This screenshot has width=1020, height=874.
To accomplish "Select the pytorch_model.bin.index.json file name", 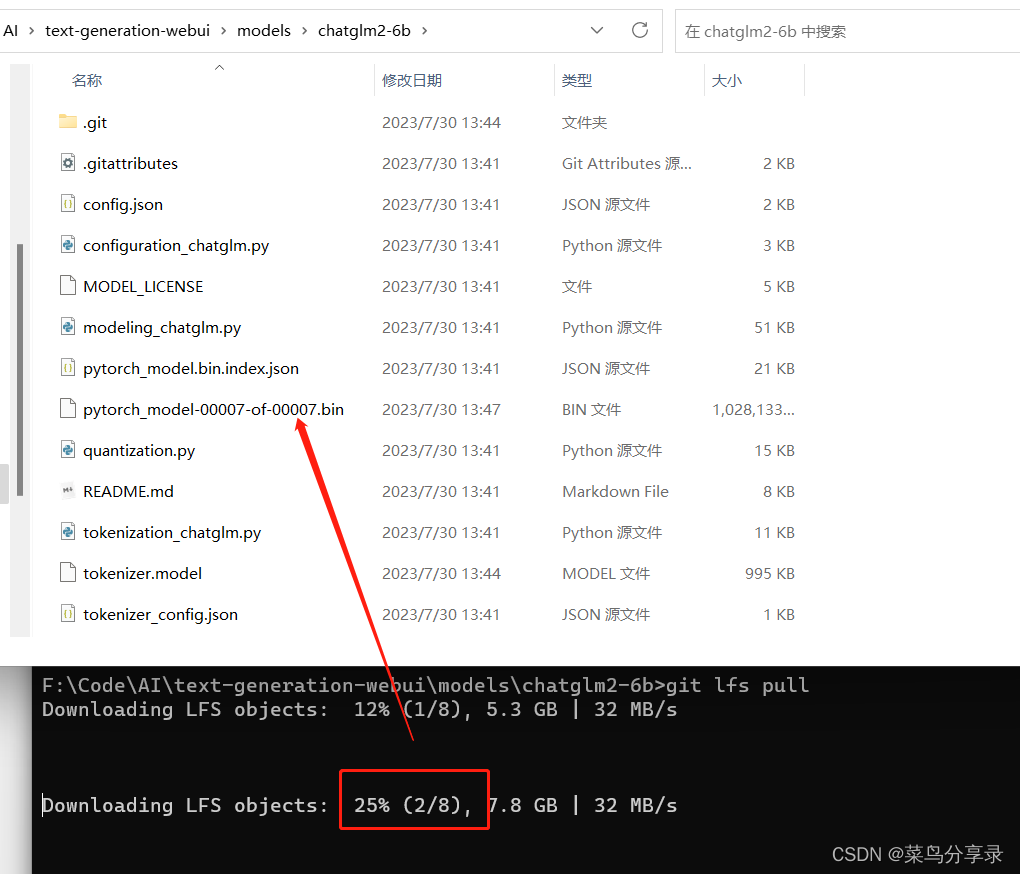I will [191, 368].
